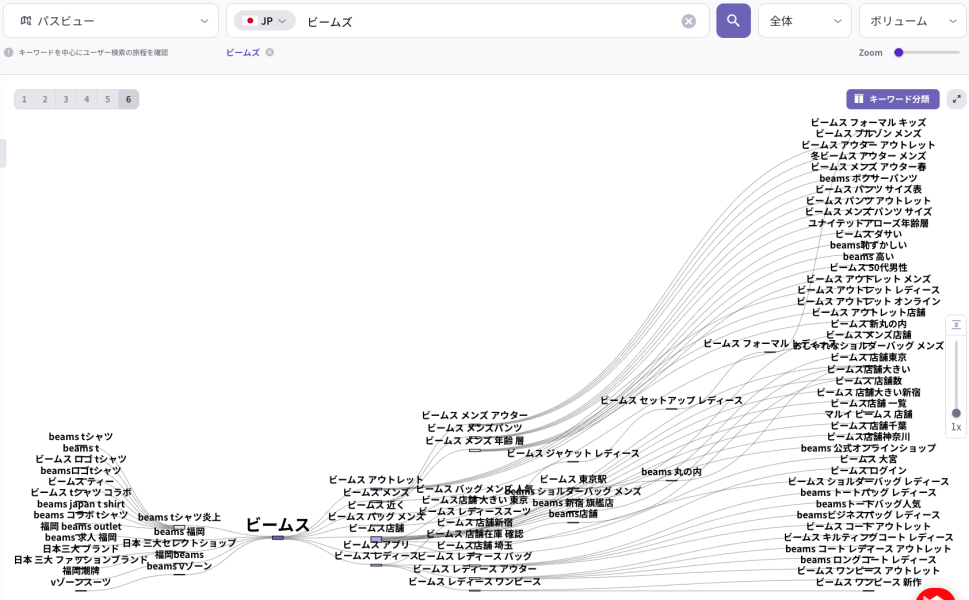969x600 pixels.
Task: Select depth level 3
Action: tap(66, 99)
